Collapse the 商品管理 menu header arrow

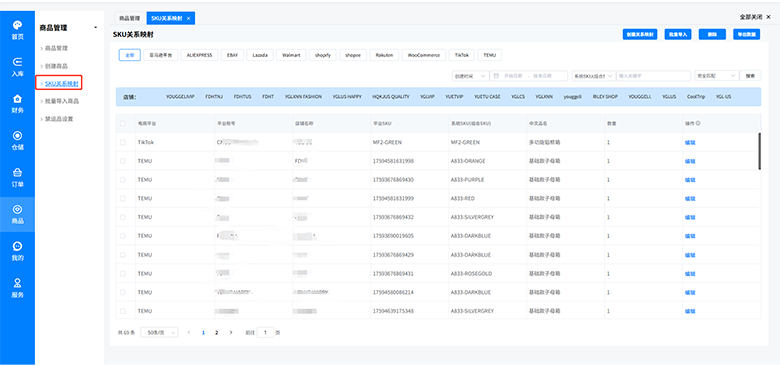click(96, 28)
